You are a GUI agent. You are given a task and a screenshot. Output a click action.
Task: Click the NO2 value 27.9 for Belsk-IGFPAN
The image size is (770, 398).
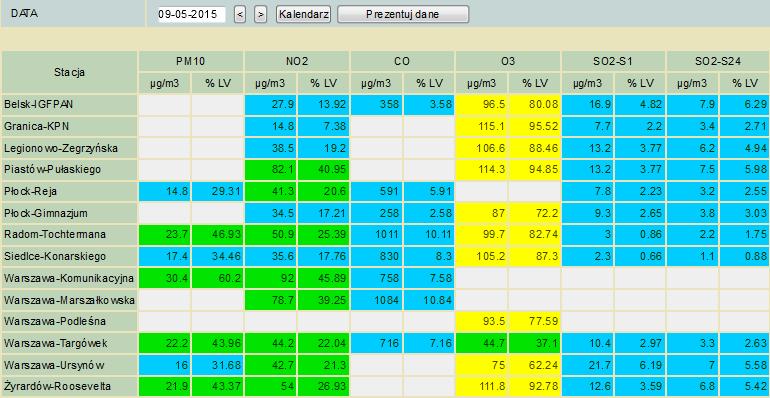tap(271, 105)
